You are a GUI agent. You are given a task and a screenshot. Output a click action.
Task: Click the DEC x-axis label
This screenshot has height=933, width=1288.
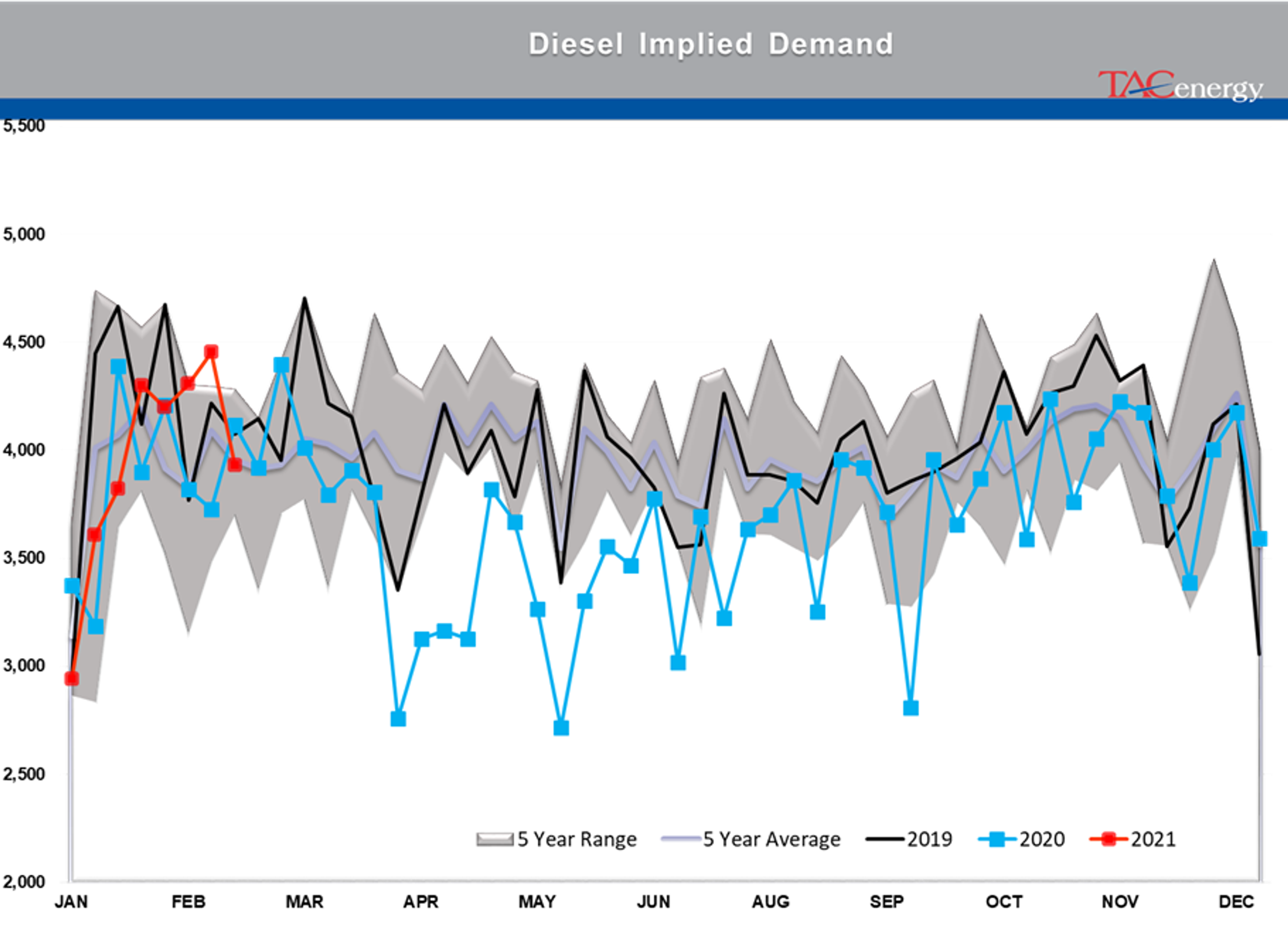[1236, 902]
